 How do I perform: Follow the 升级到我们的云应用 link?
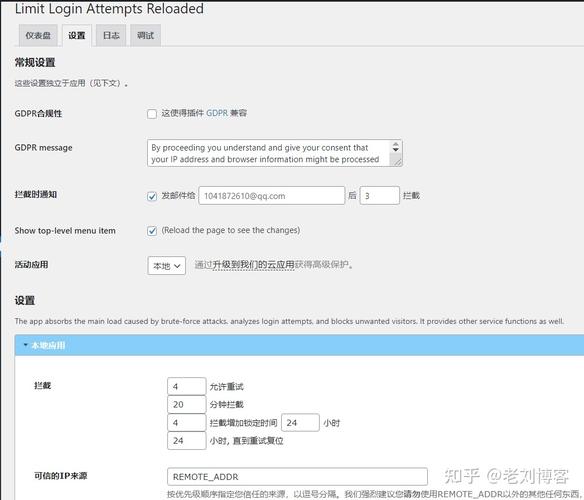[253, 265]
